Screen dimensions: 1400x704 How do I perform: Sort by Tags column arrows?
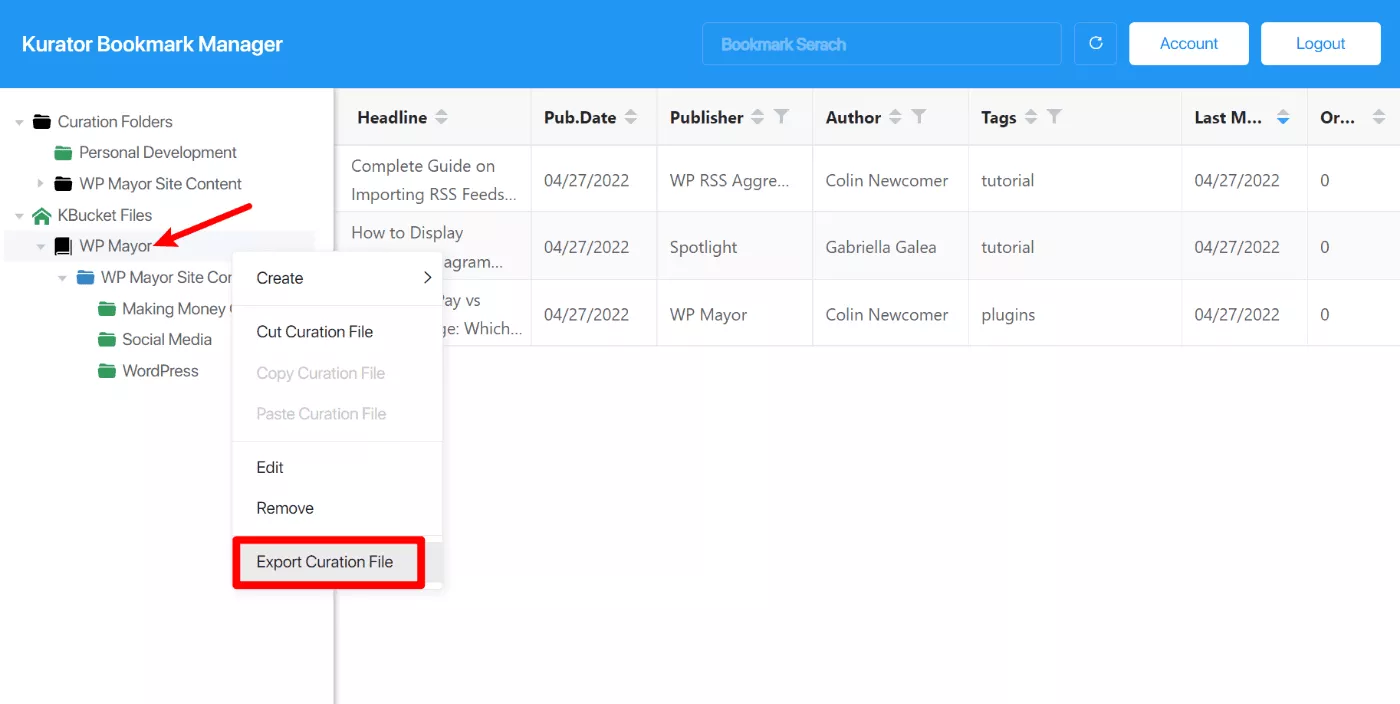click(1031, 117)
